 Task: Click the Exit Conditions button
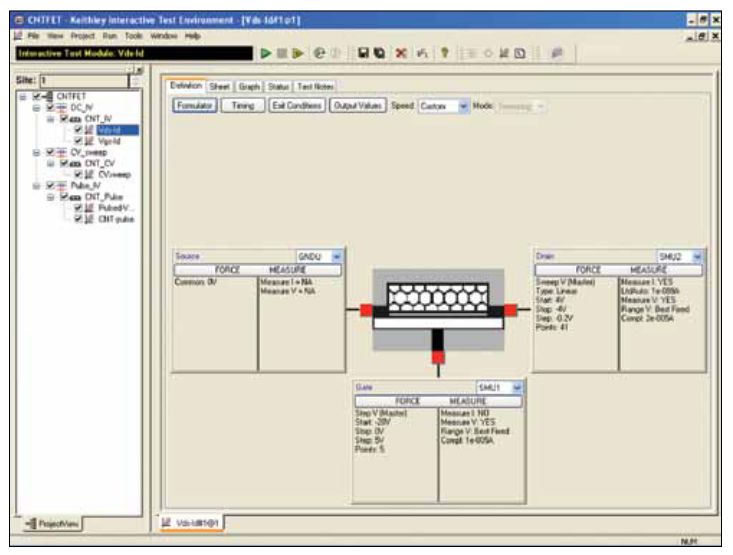(296, 106)
